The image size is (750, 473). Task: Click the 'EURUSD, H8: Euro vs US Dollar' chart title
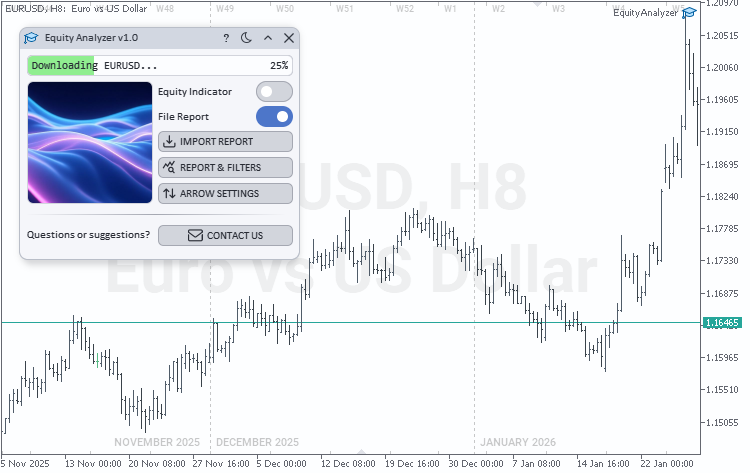76,9
